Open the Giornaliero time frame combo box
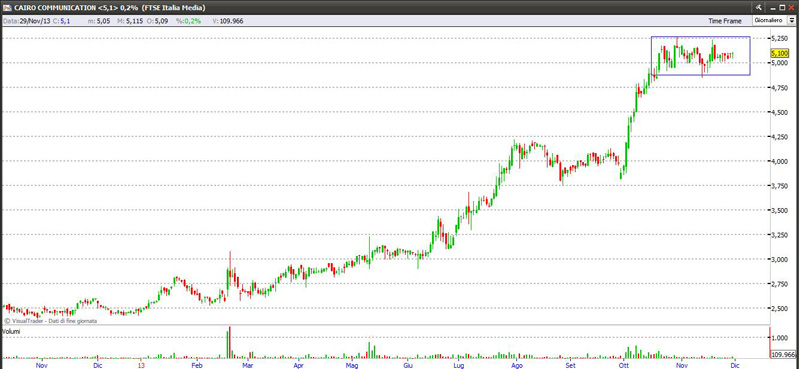This screenshot has height=369, width=800. tap(774, 21)
